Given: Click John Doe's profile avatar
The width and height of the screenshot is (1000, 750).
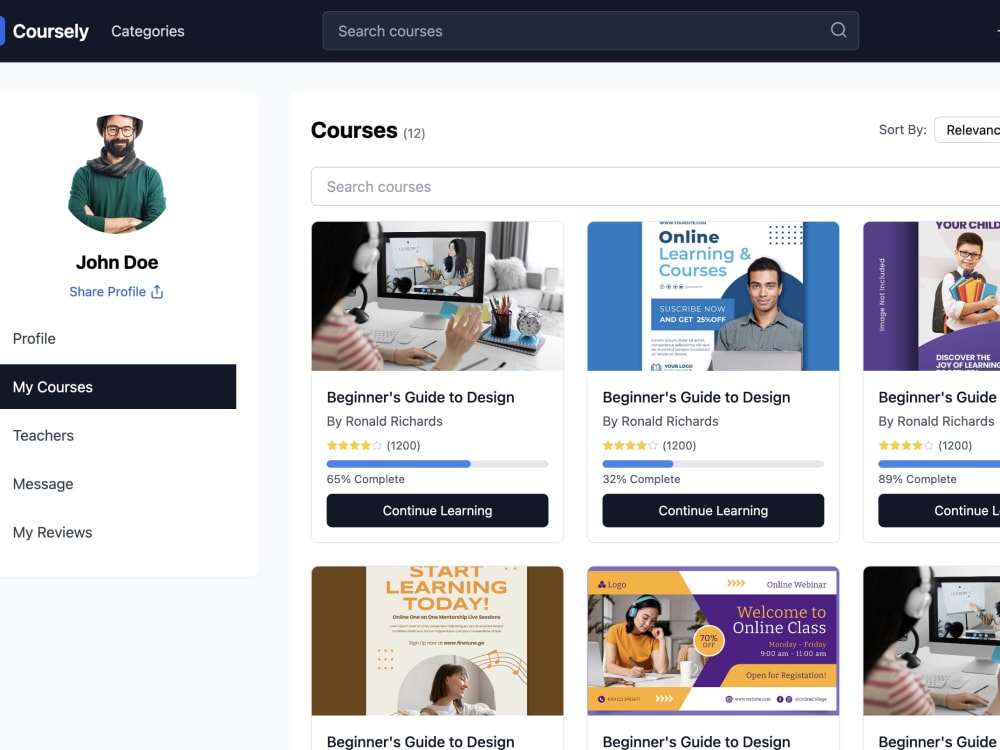Looking at the screenshot, I should (x=117, y=173).
